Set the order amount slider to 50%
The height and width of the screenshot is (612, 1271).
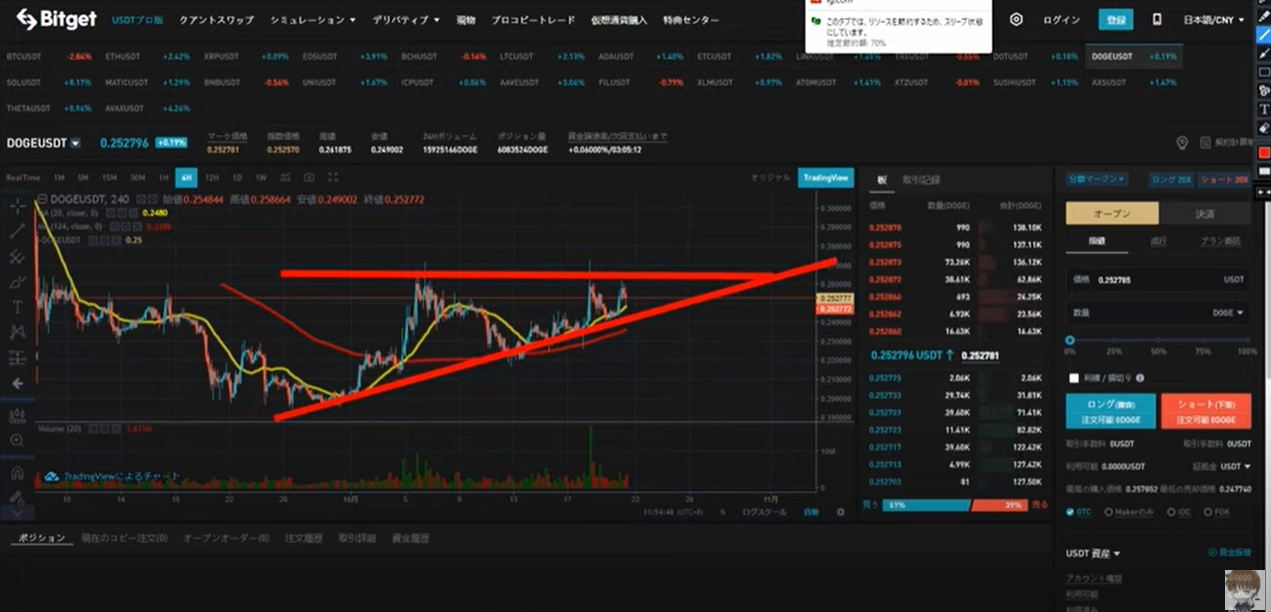[x=1158, y=341]
